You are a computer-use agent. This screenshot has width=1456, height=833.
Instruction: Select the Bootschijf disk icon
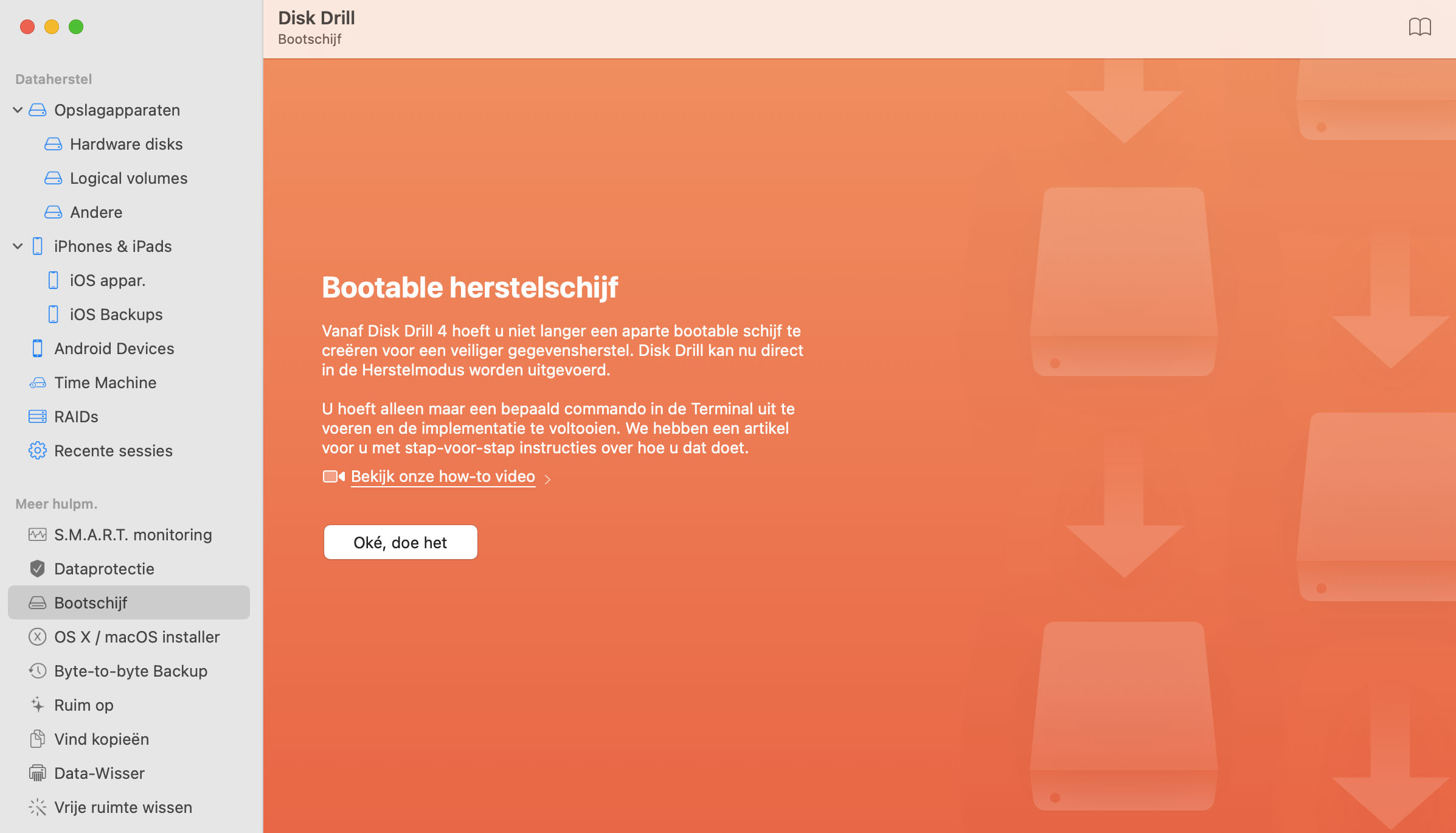click(x=37, y=602)
